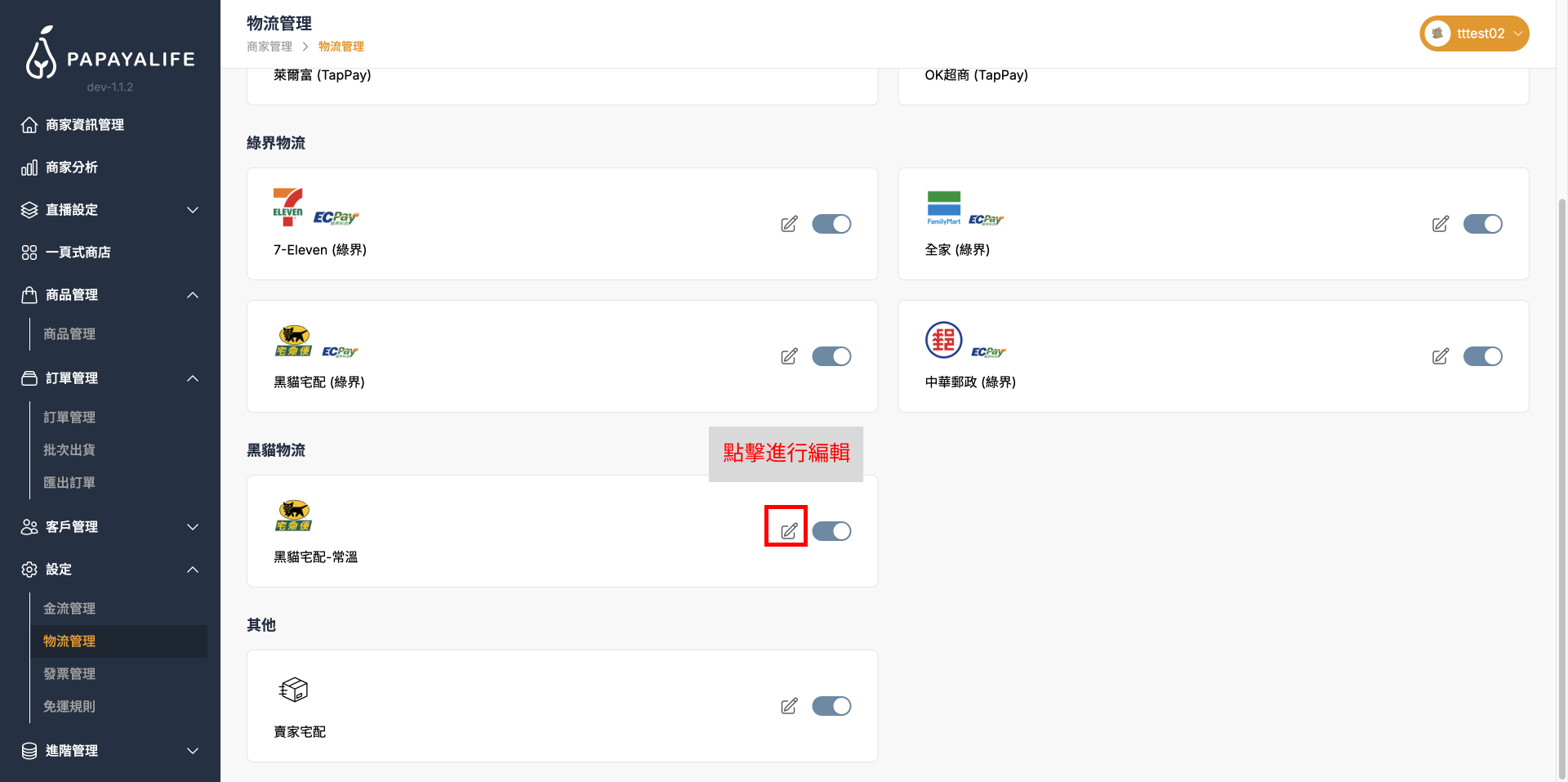Open 發票管理 under 設定
The height and width of the screenshot is (782, 1568).
[69, 673]
